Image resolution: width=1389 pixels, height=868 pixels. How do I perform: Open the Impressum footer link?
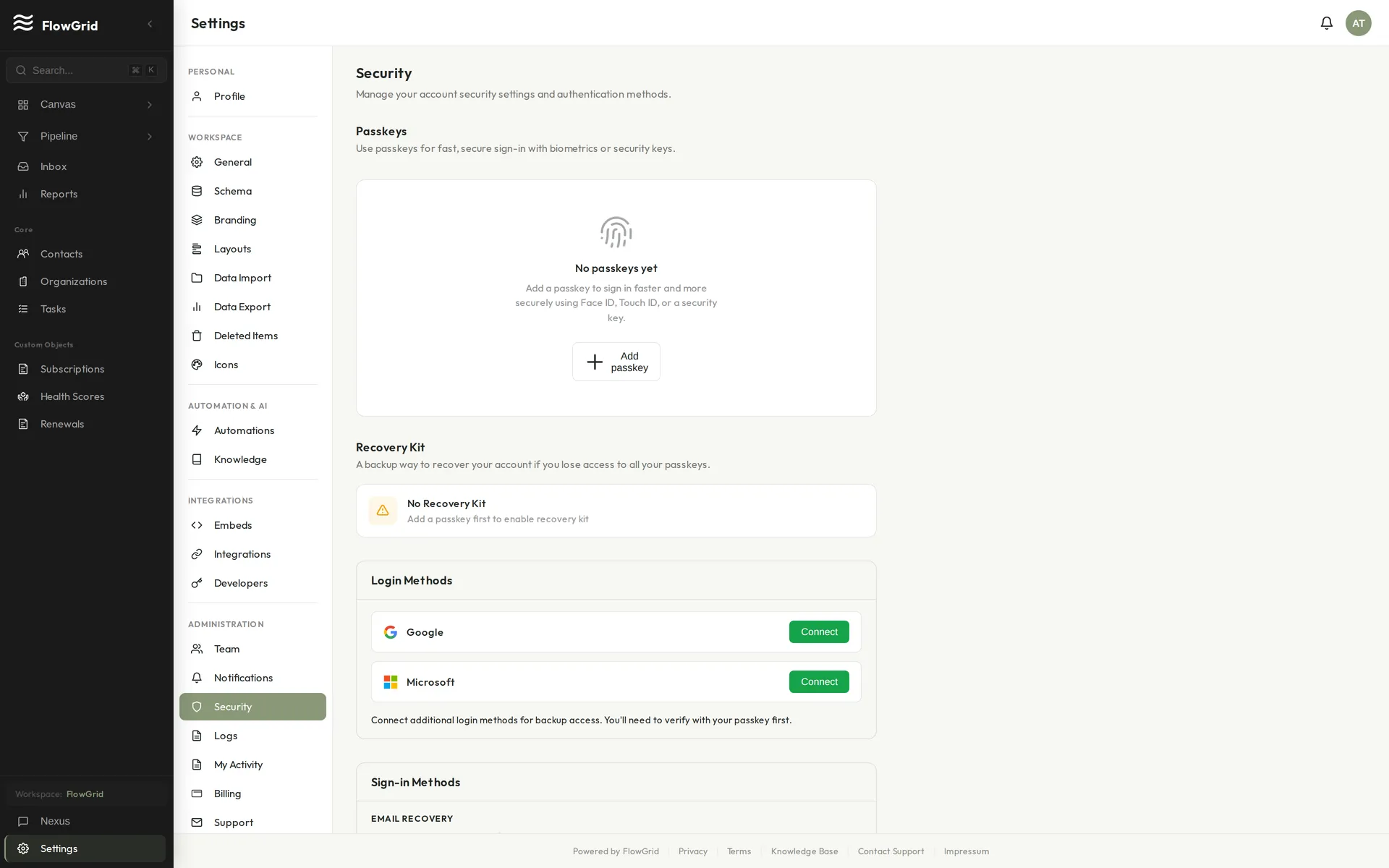(x=966, y=851)
